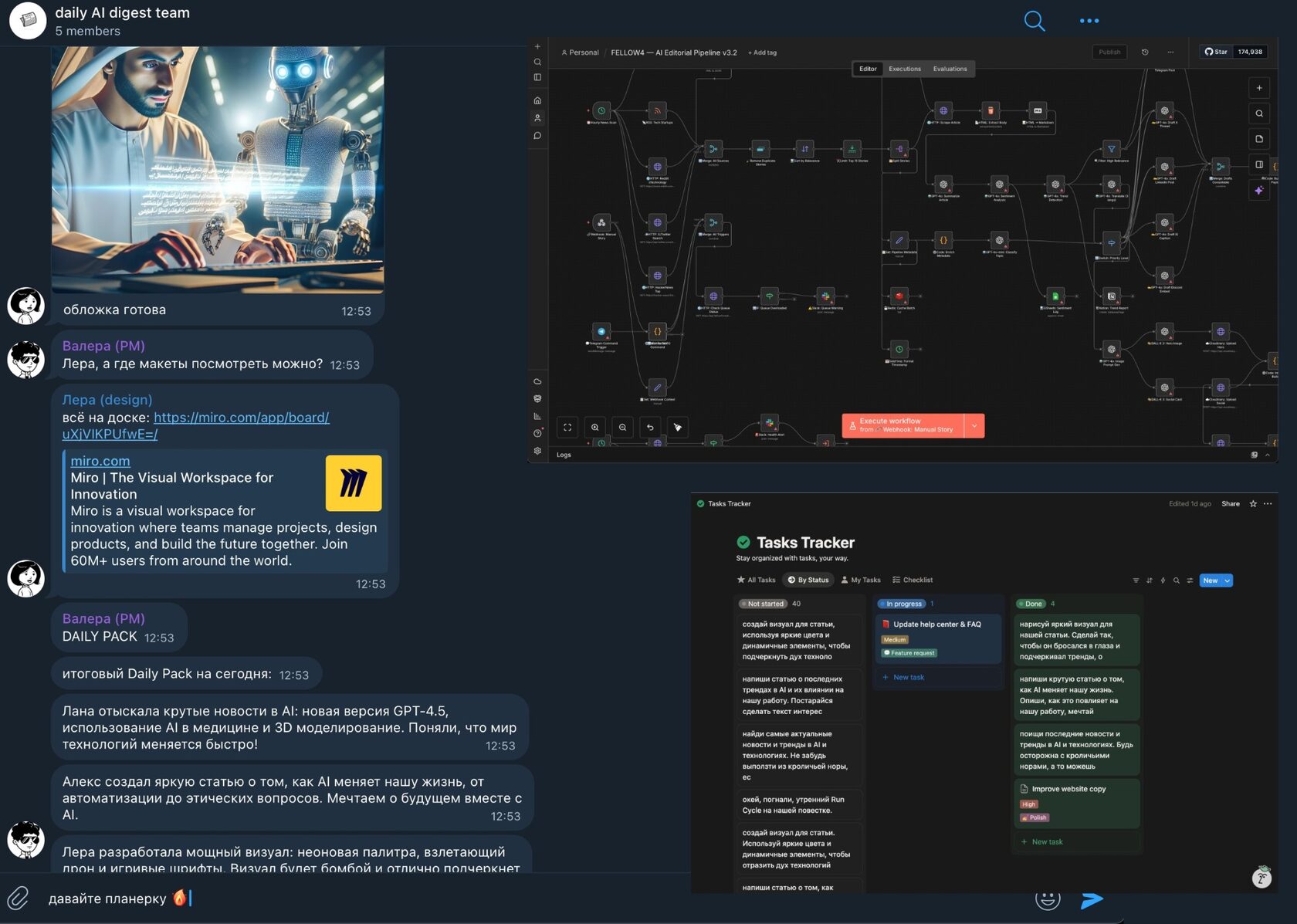The height and width of the screenshot is (924, 1297).
Task: Open the miro.com/app/board link in chat
Action: 195,425
